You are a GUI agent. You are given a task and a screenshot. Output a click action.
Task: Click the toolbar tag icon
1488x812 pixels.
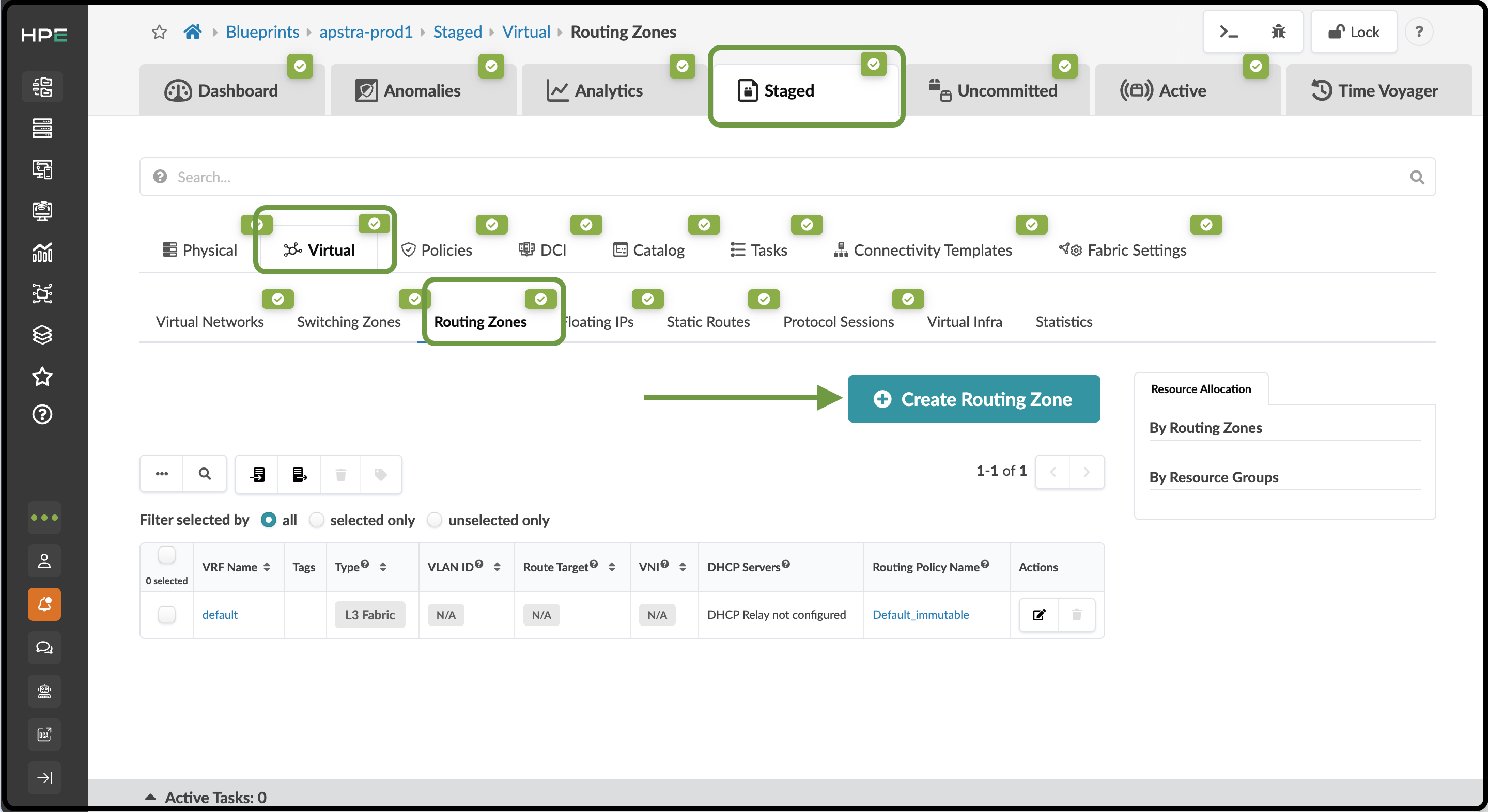[x=381, y=474]
